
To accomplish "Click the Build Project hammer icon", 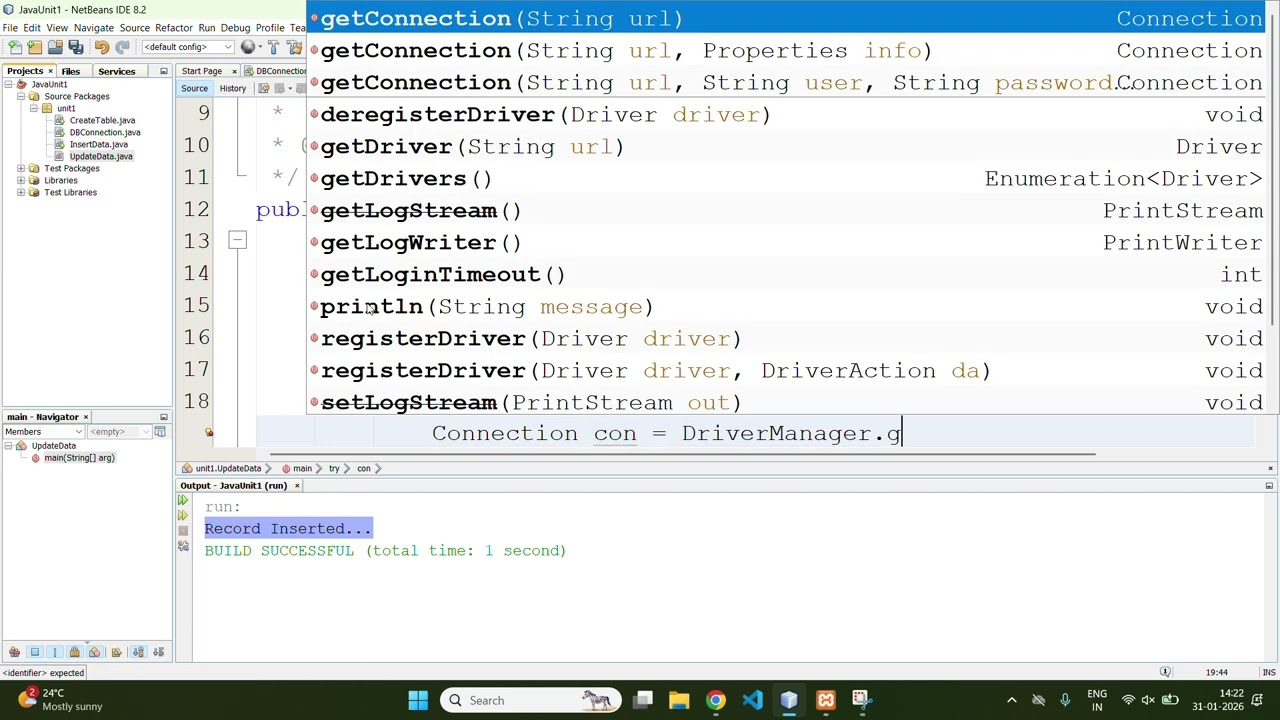I will (x=274, y=47).
